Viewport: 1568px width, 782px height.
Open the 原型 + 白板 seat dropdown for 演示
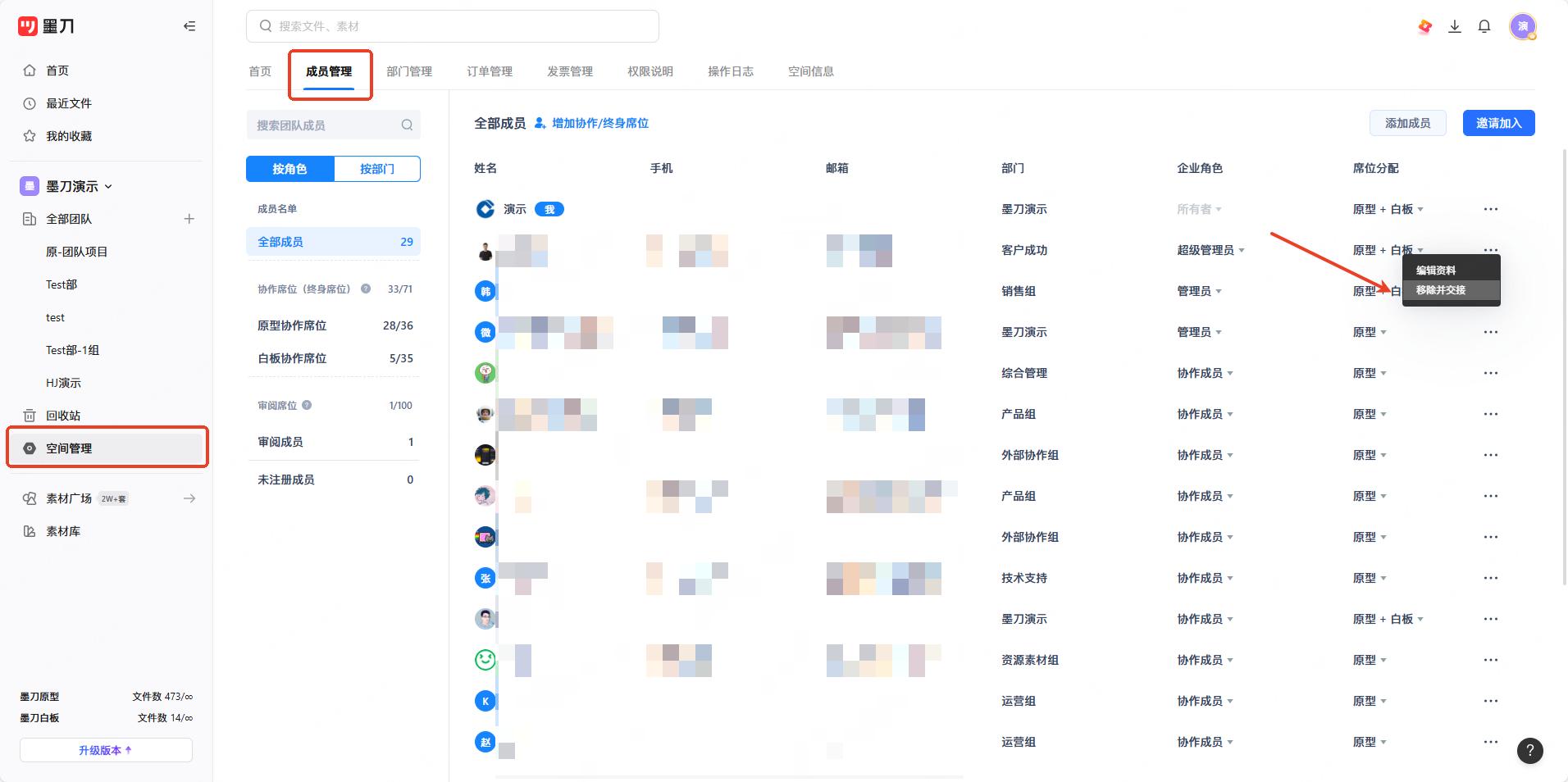click(1388, 209)
